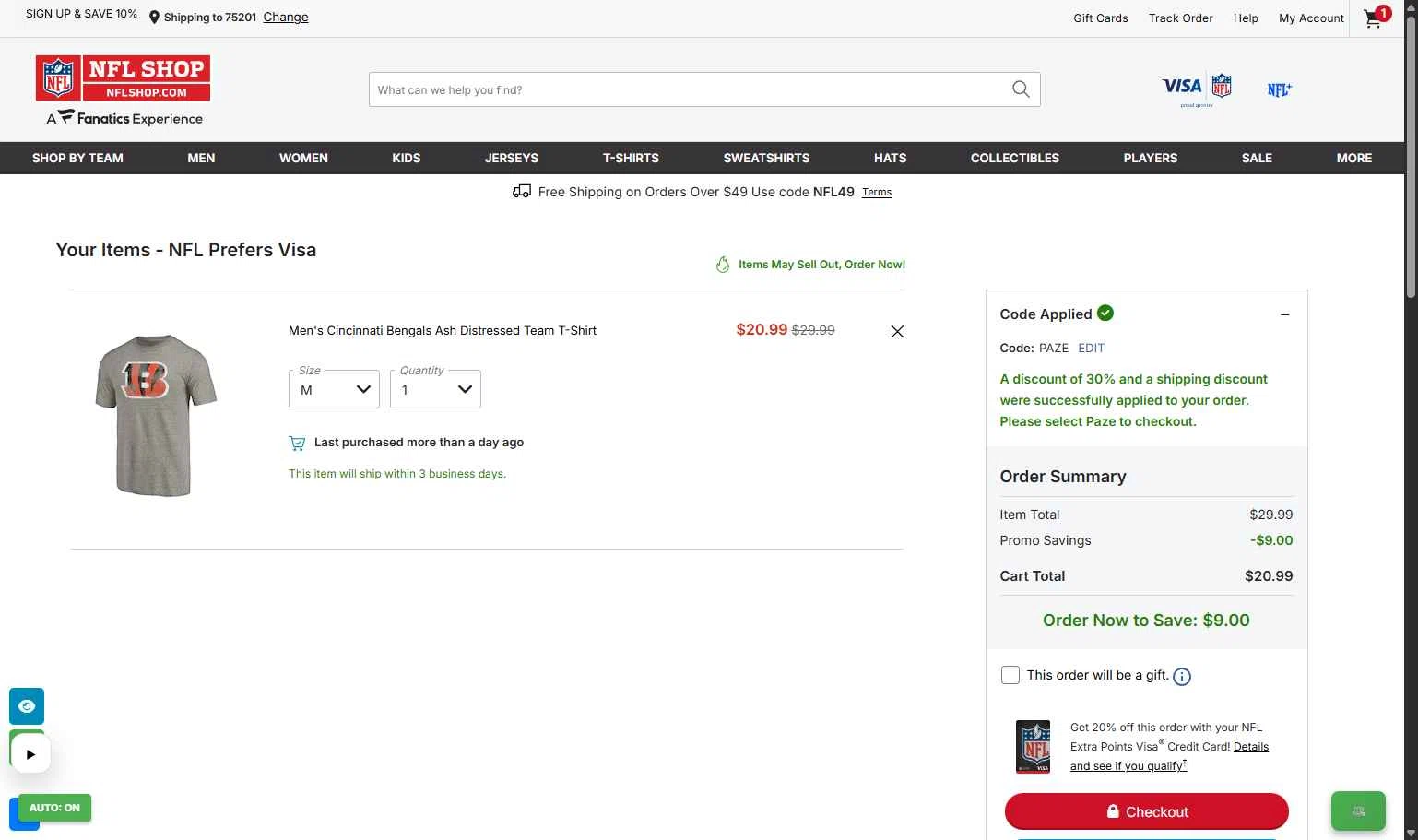Check the 'This order will be a gift' box
Image resolution: width=1418 pixels, height=840 pixels.
point(1010,675)
